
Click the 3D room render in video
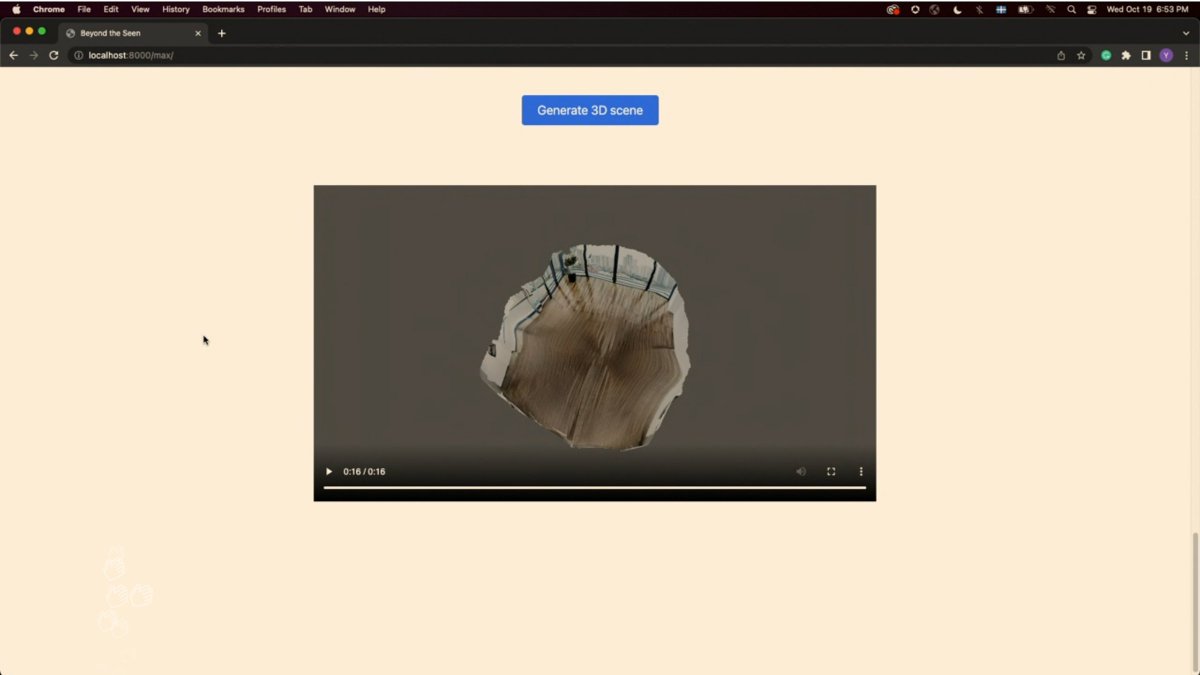(x=587, y=346)
